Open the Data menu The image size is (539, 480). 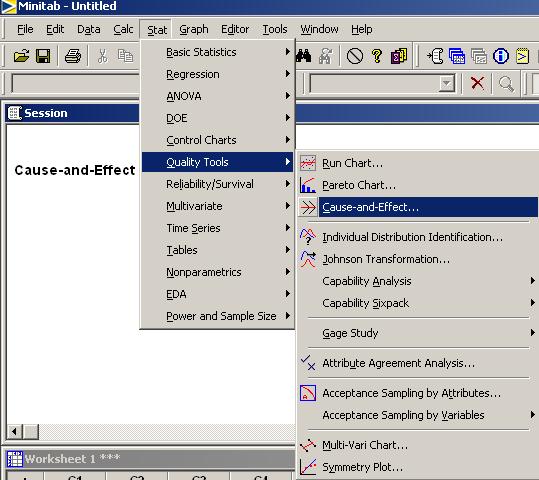(x=89, y=30)
